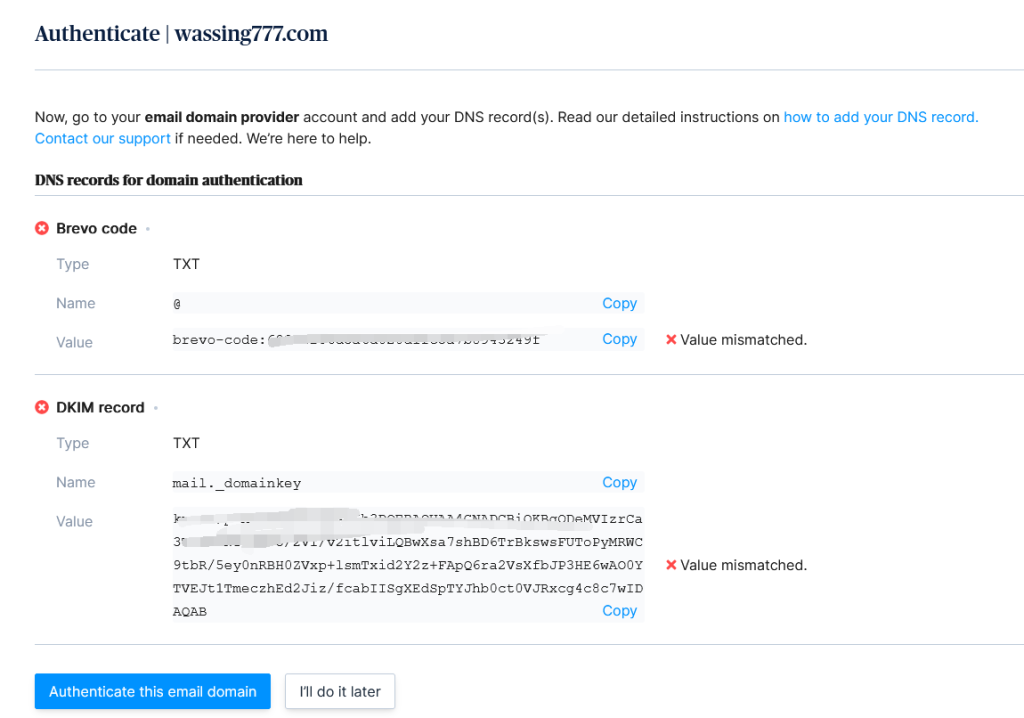1024x718 pixels.
Task: Copy the DKIM record value
Action: (619, 610)
